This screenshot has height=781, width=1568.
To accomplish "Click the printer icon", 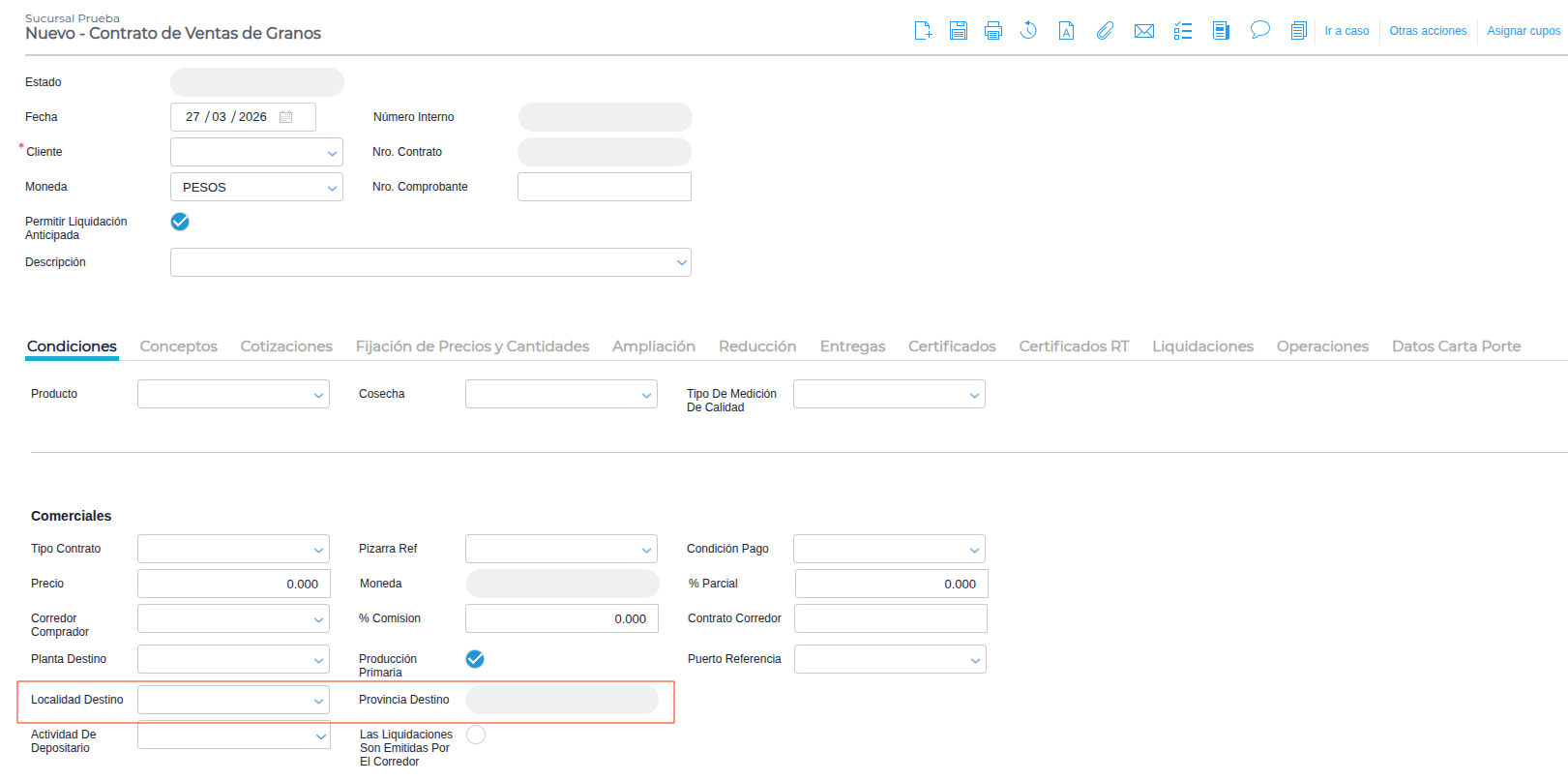I will click(x=992, y=31).
